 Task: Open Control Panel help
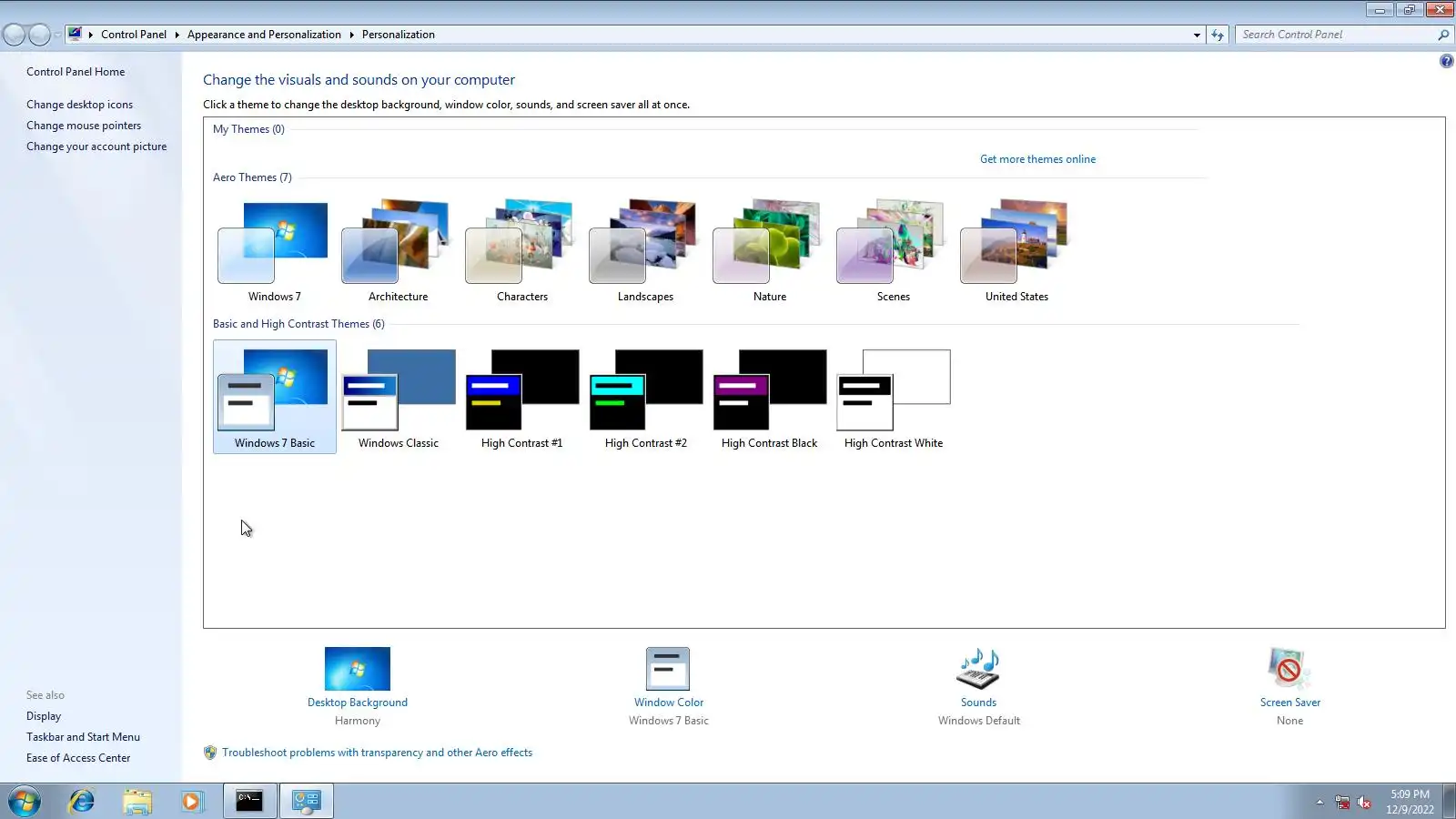tap(1446, 61)
